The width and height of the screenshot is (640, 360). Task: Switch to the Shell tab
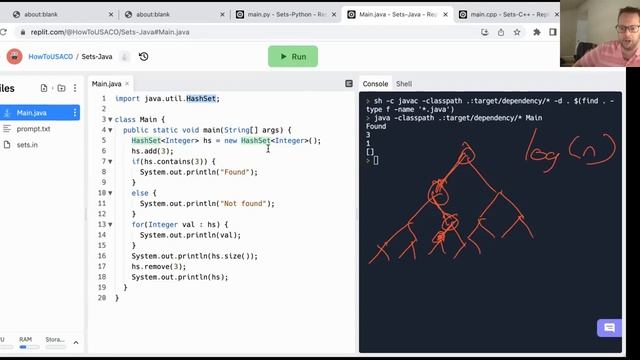click(404, 84)
